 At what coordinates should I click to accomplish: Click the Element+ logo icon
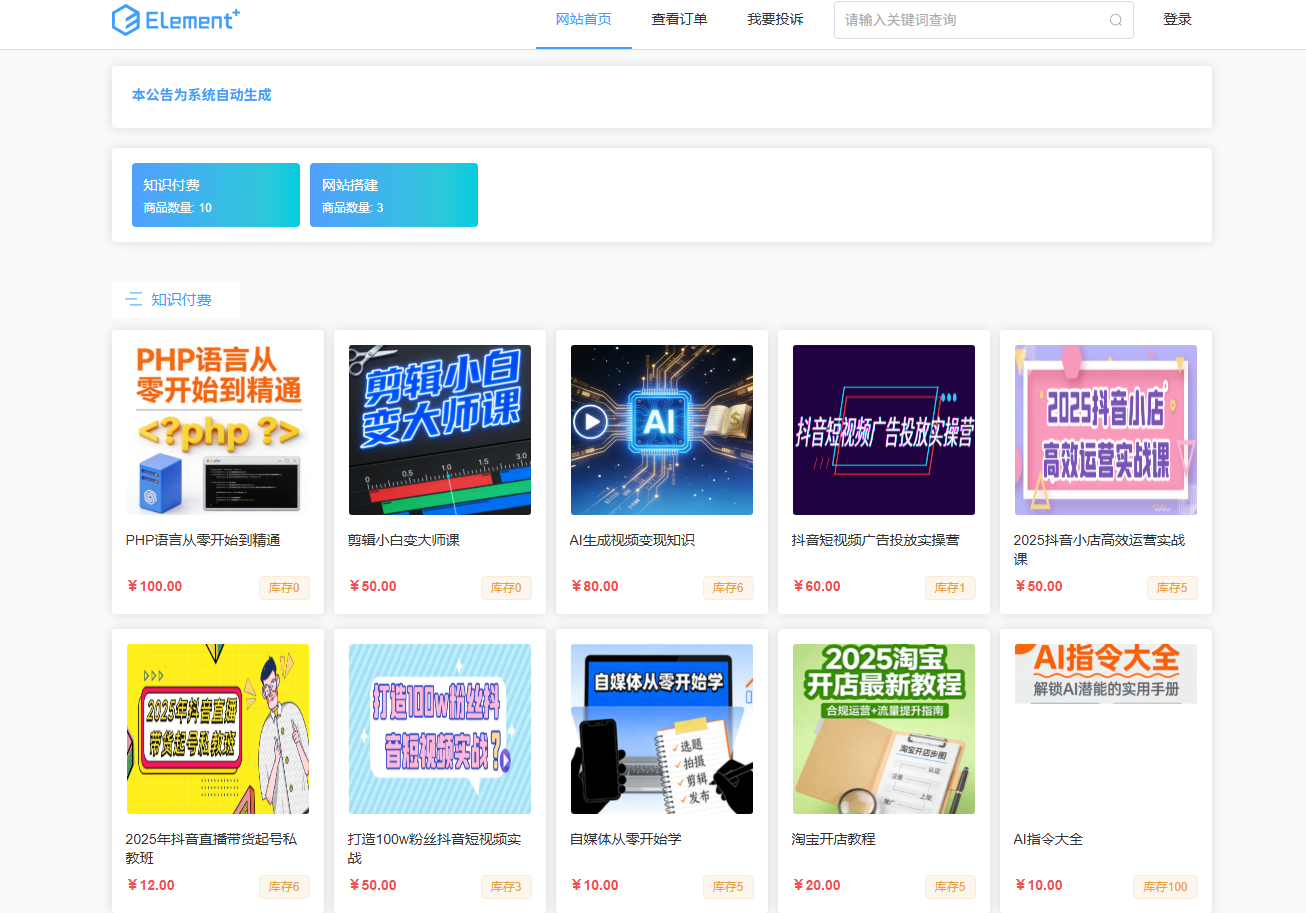click(x=126, y=20)
